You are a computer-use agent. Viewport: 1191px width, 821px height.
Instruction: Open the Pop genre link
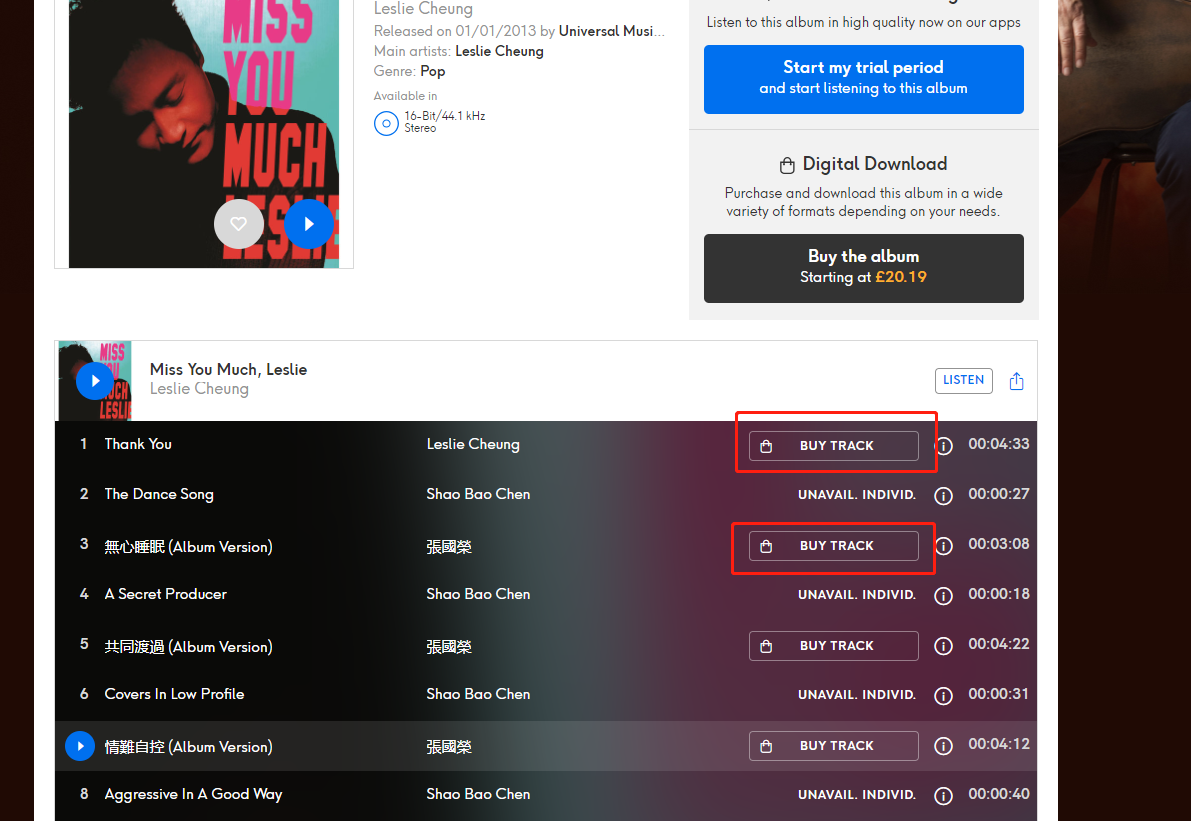pyautogui.click(x=432, y=71)
